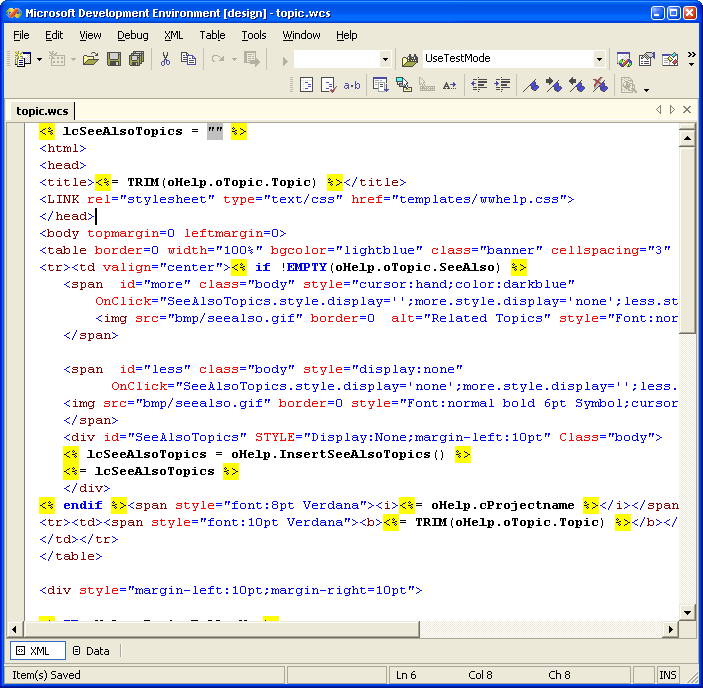
Task: Click the cursor-over-ruler text editor icon
Action: point(426,85)
